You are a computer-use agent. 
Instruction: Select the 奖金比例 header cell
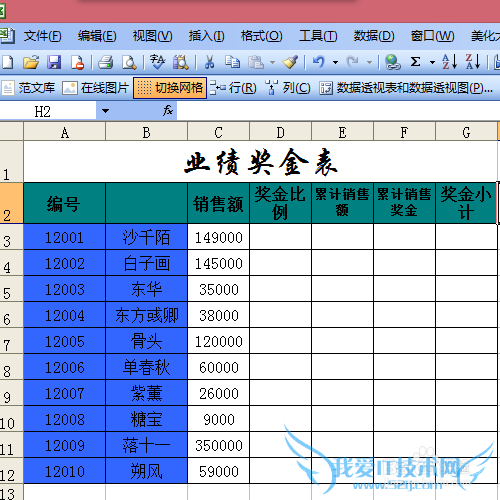[280, 203]
